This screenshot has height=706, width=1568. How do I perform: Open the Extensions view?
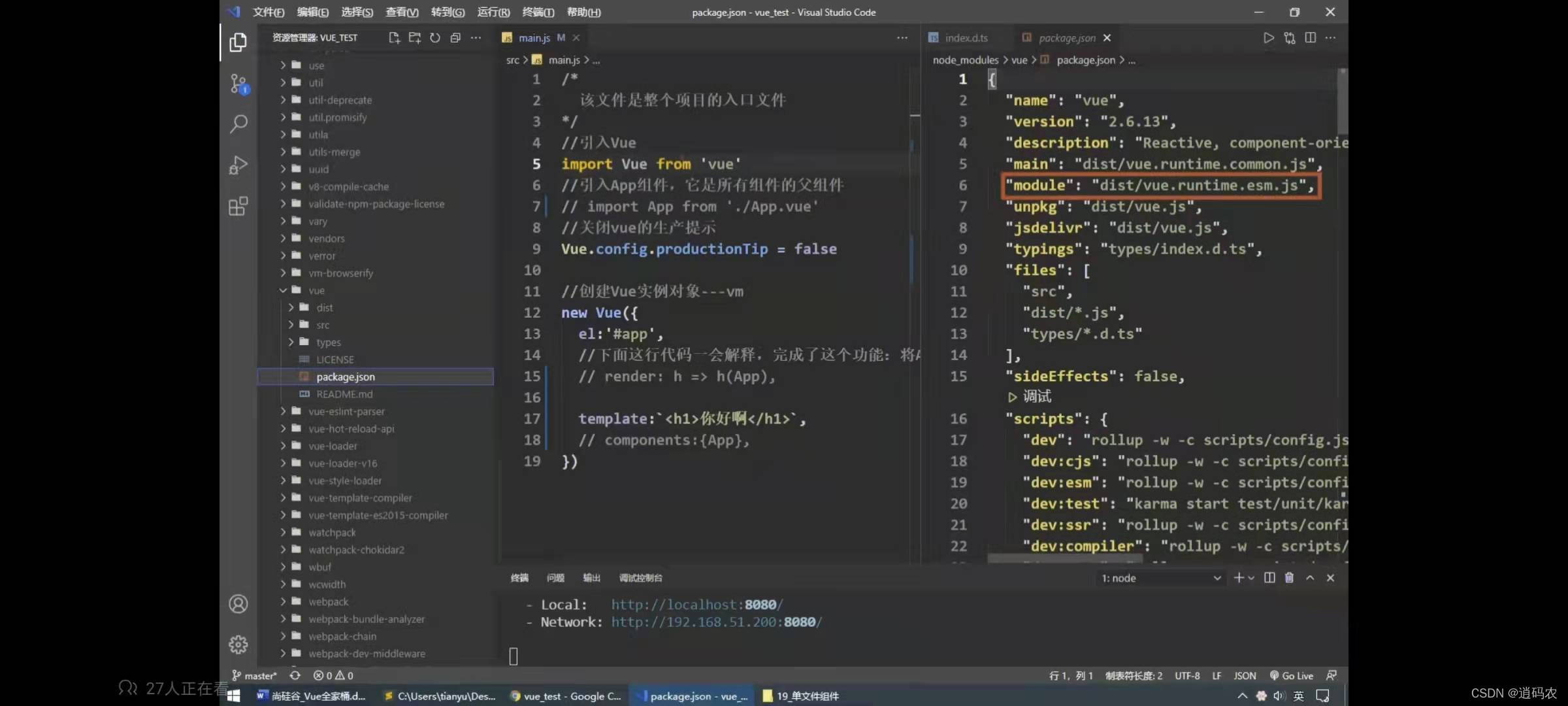(238, 206)
